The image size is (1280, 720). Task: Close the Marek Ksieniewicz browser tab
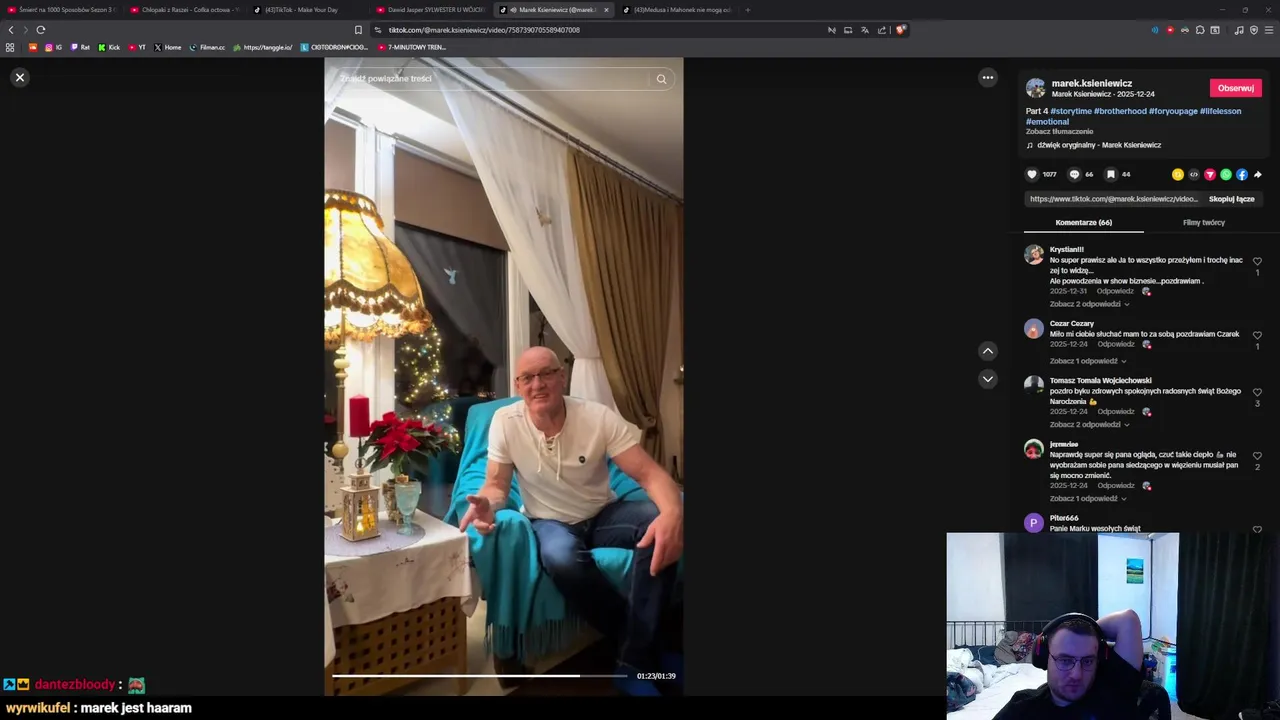click(x=606, y=10)
